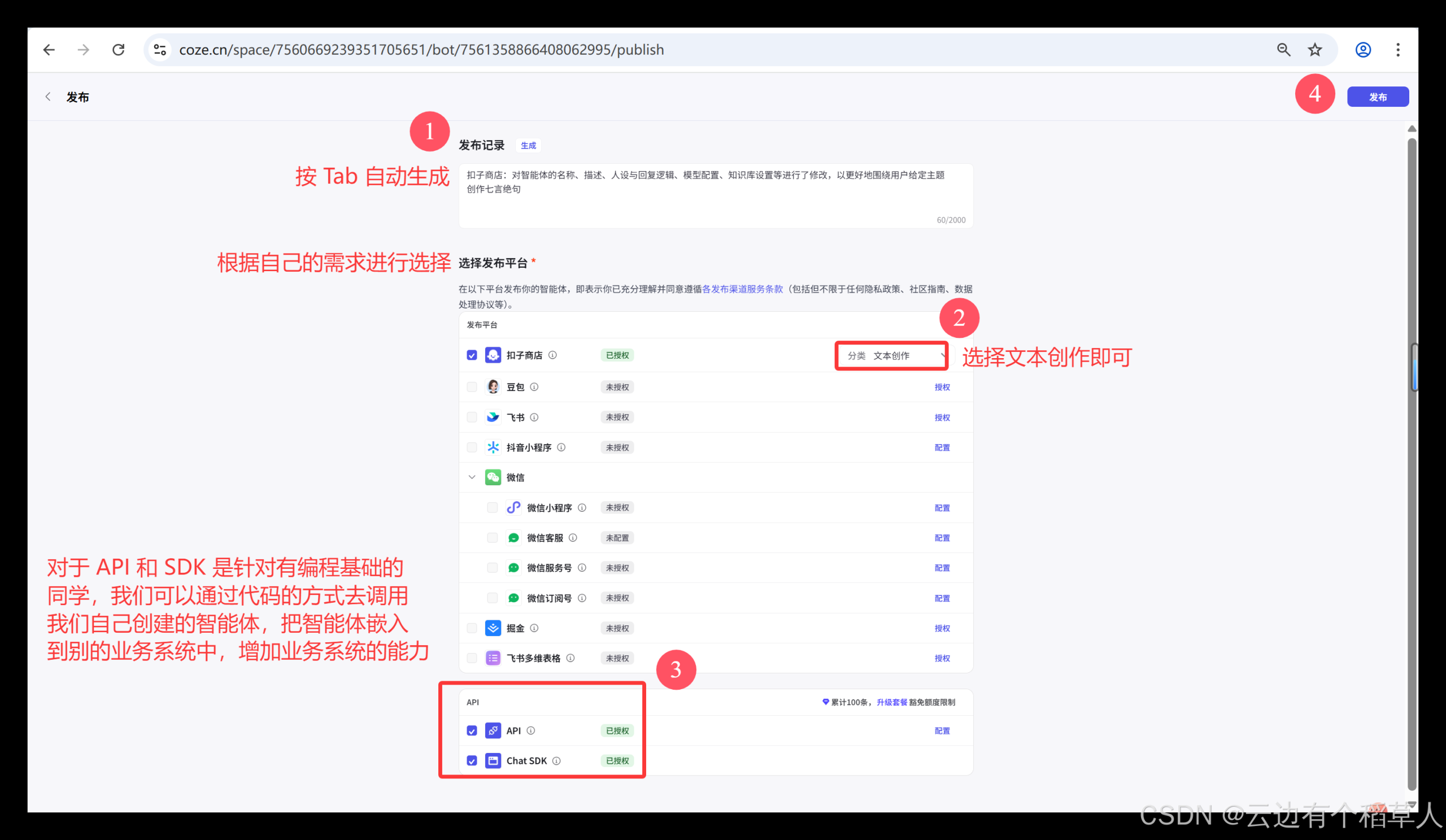Viewport: 1446px width, 840px height.
Task: Click the Chat SDK icon
Action: click(494, 760)
